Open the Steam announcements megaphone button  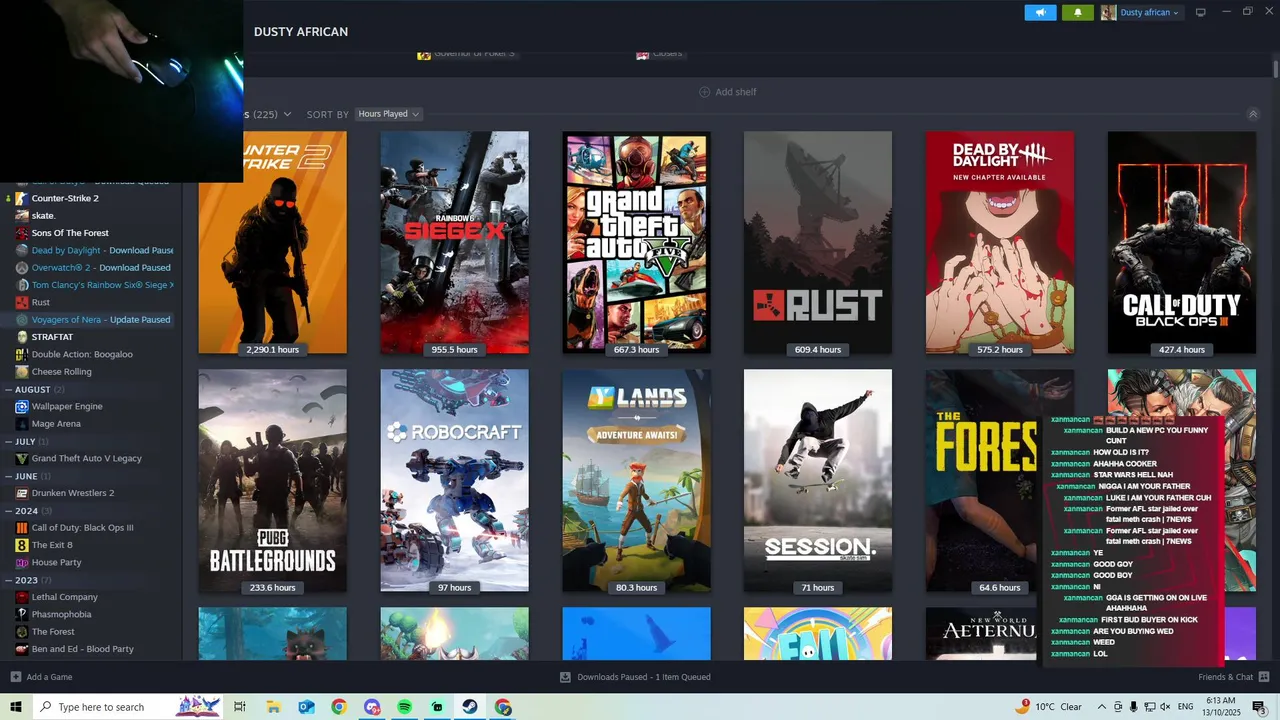coord(1040,12)
